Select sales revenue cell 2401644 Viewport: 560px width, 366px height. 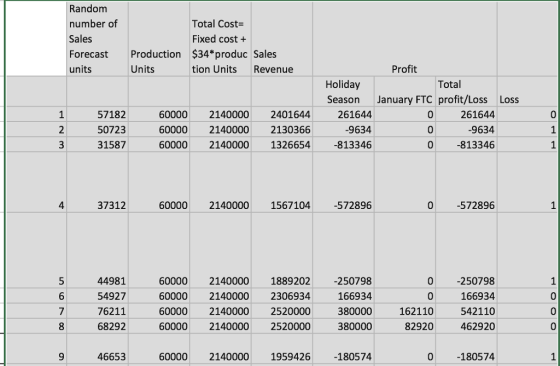tap(282, 114)
